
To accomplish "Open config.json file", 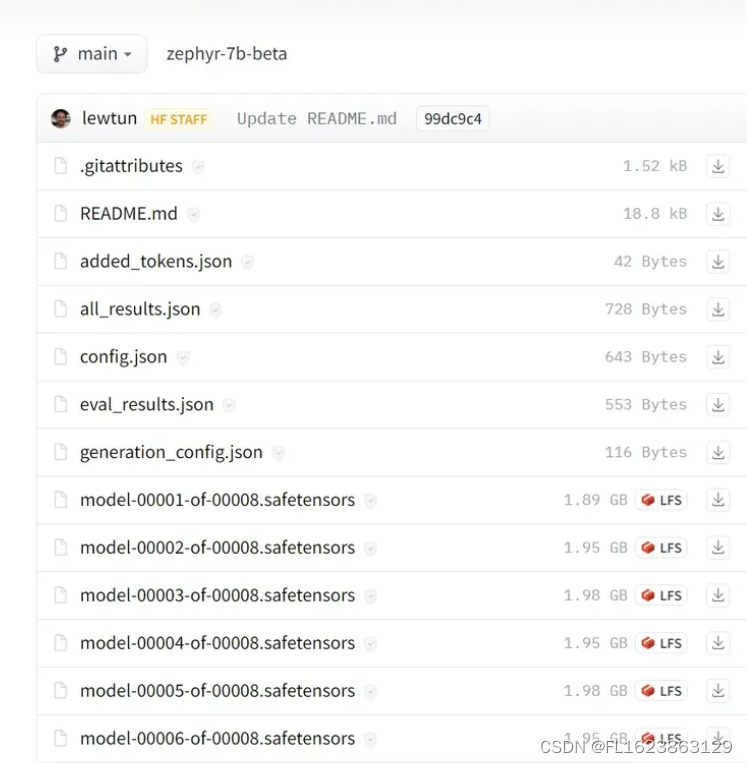I will (x=124, y=357).
